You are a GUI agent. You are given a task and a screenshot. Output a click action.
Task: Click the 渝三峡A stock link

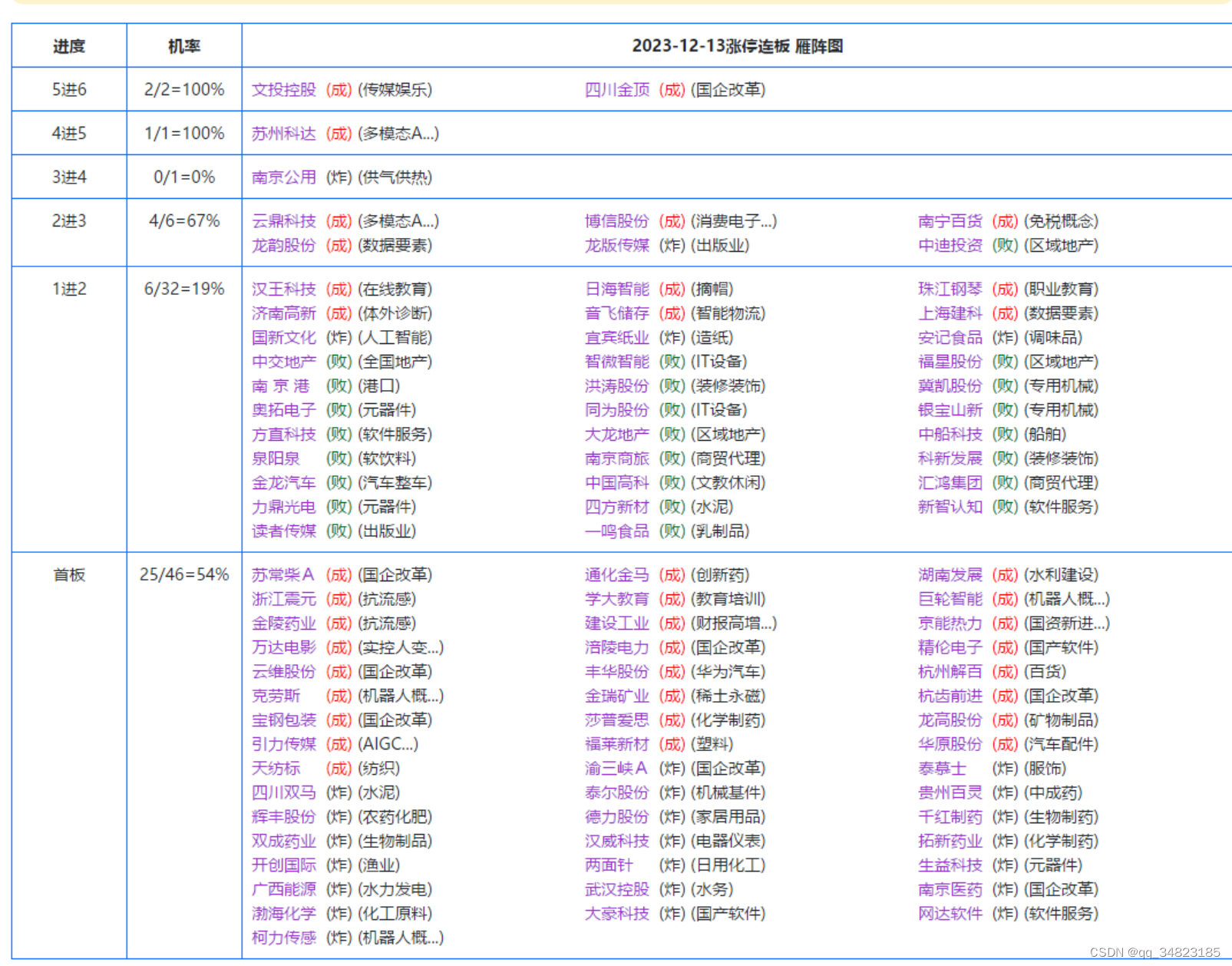(x=616, y=769)
